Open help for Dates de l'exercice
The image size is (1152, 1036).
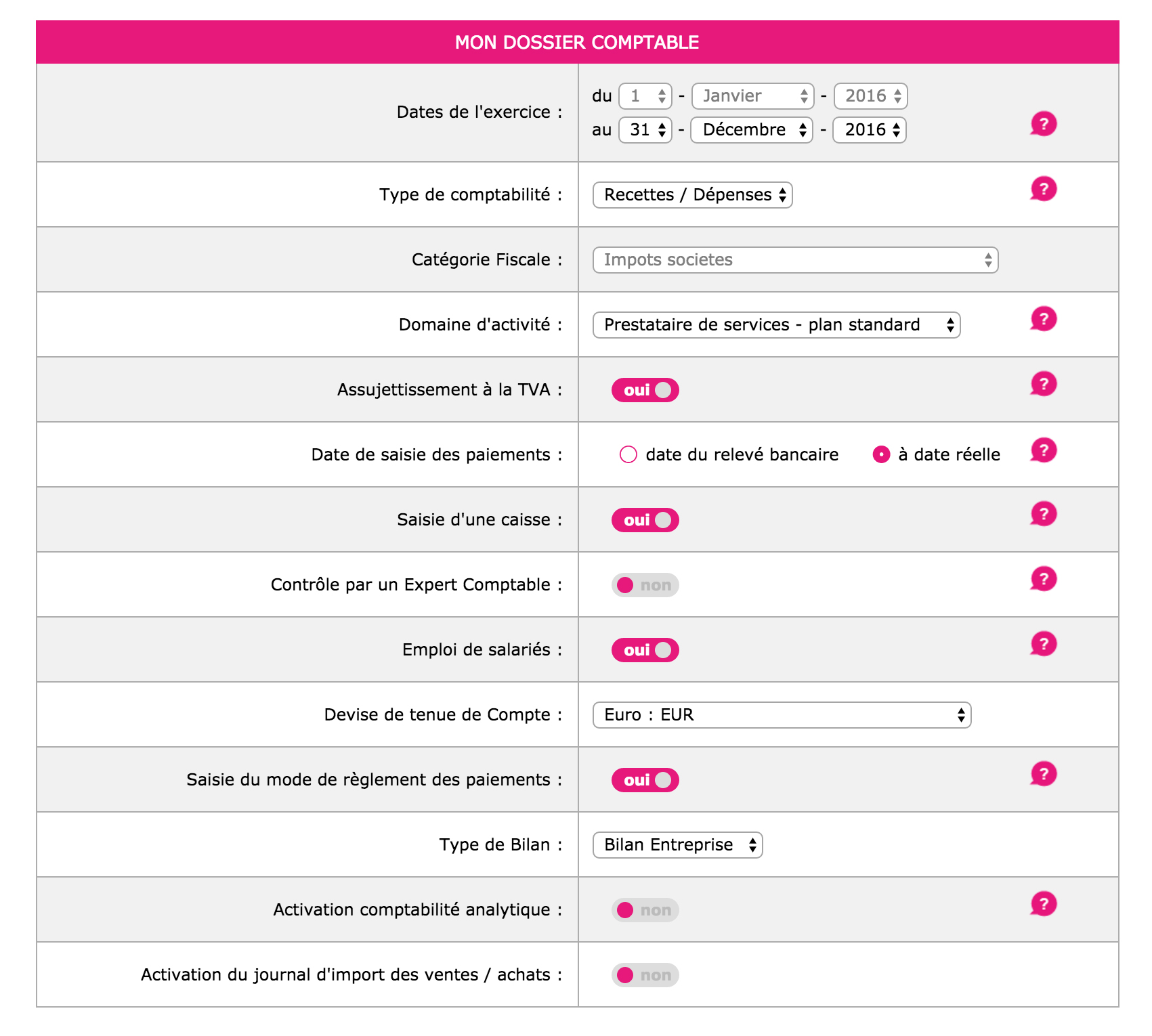coord(1043,124)
